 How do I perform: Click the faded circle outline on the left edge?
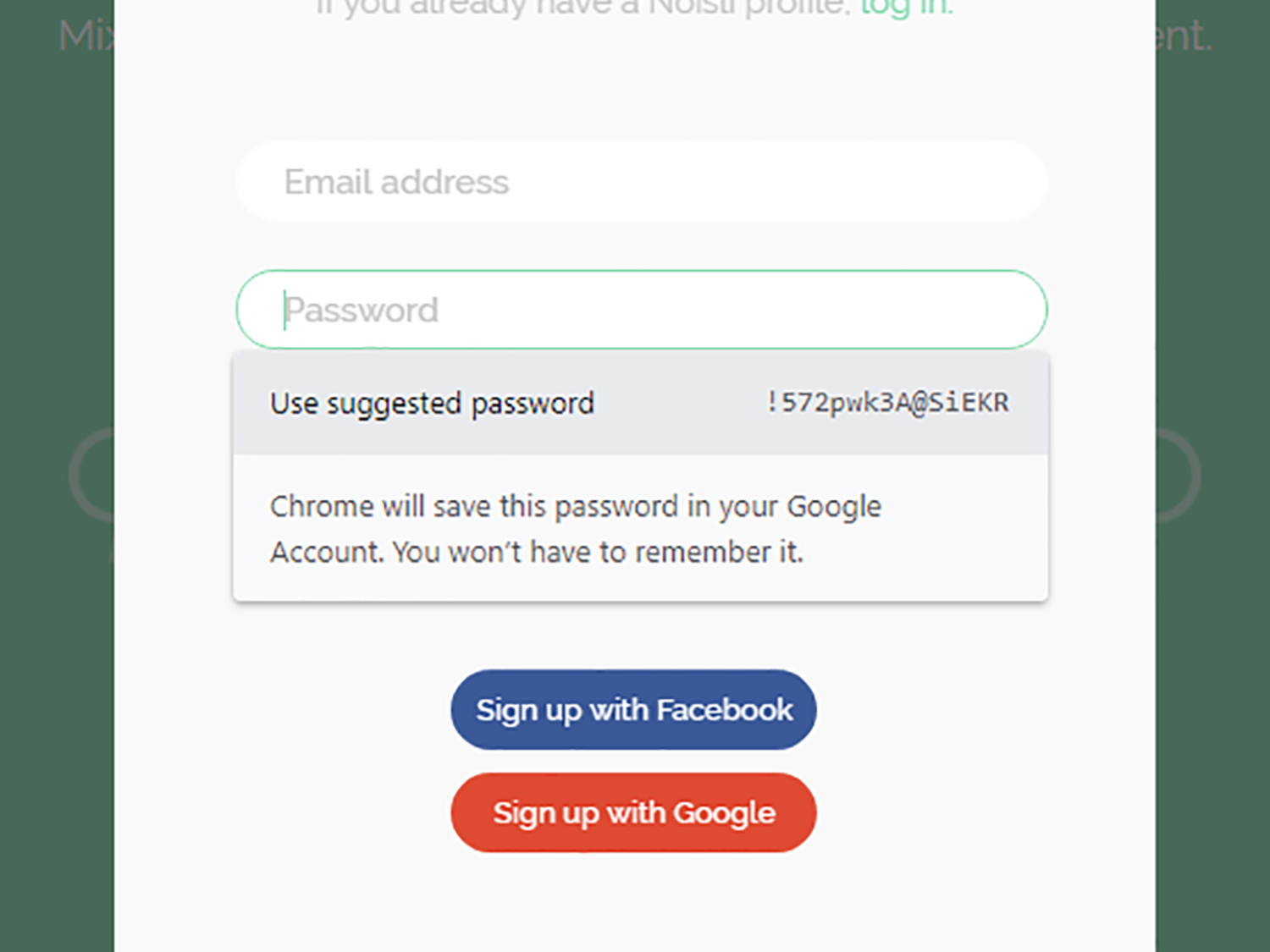pyautogui.click(x=85, y=476)
